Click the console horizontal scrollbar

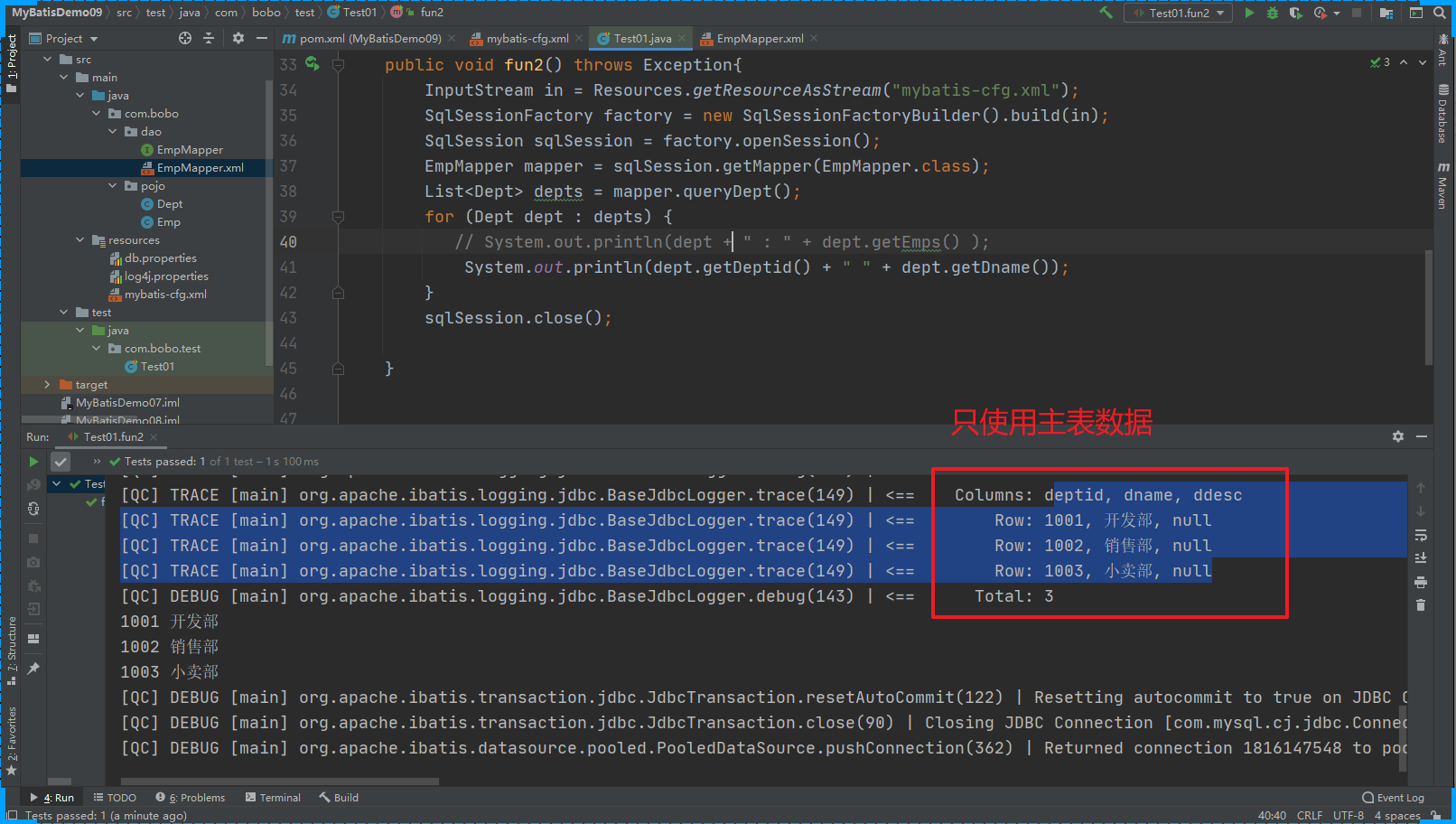pyautogui.click(x=280, y=782)
